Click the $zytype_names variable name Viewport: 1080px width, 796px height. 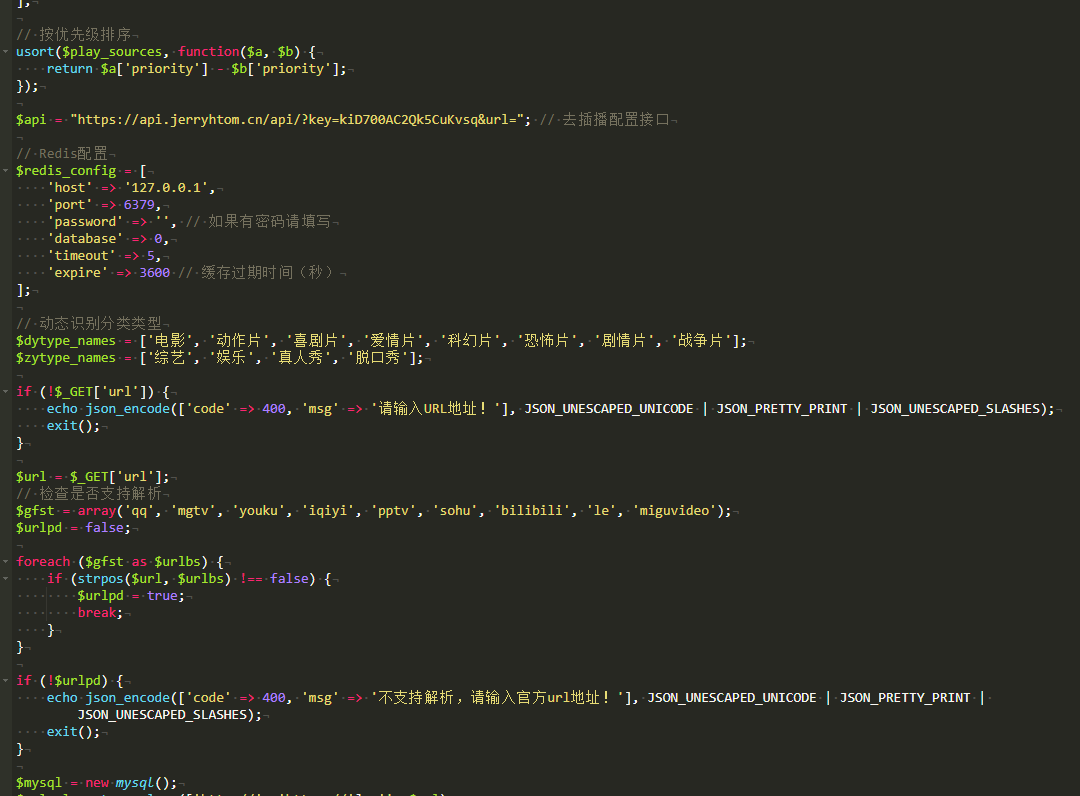point(66,358)
